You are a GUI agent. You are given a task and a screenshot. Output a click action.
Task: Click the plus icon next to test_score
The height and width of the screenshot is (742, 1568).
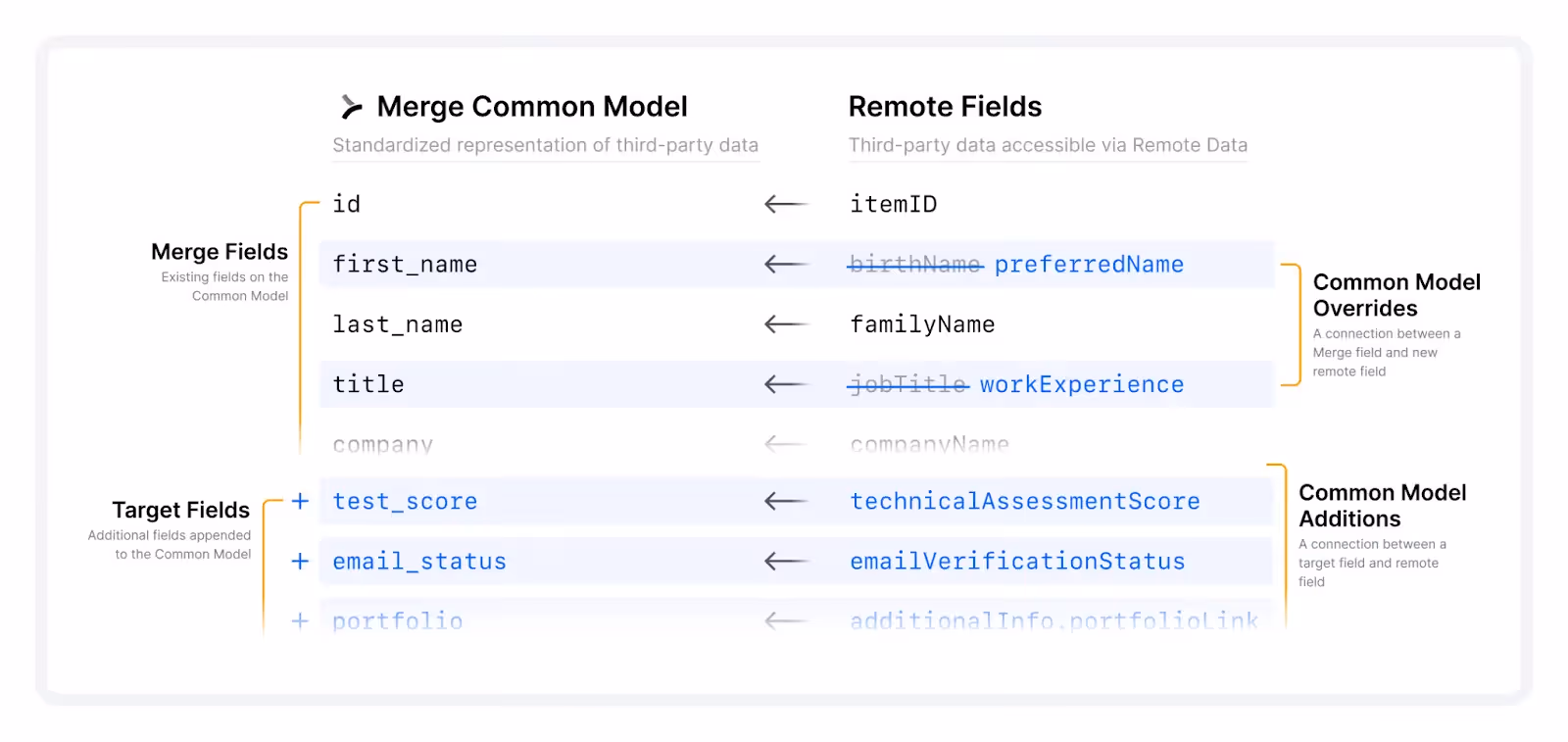(300, 501)
